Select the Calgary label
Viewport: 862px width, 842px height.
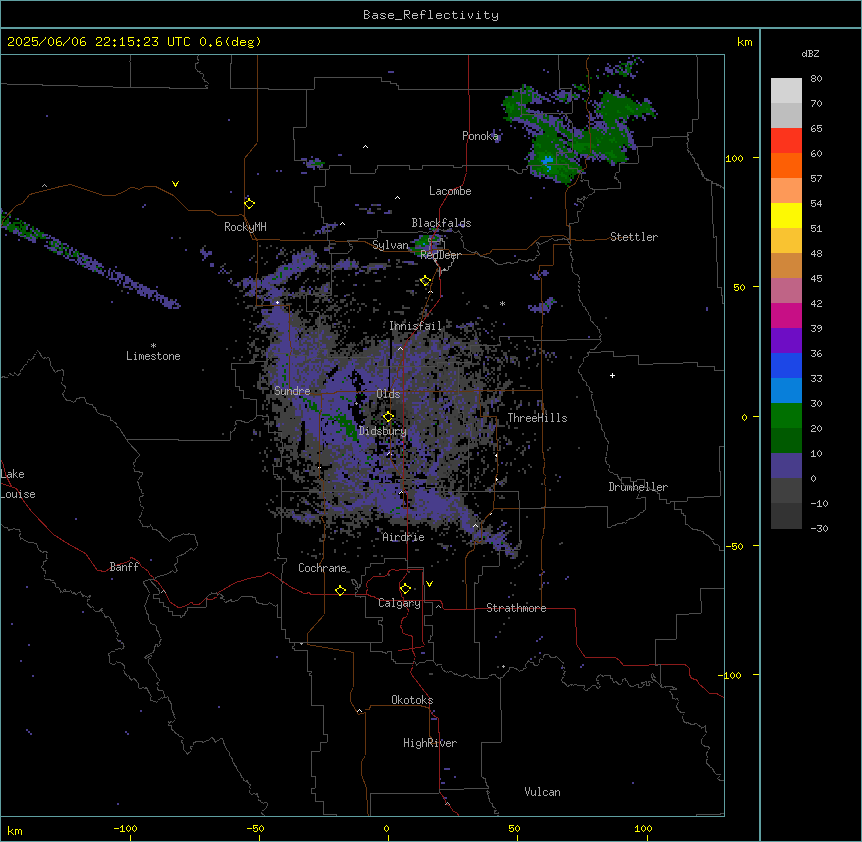click(x=400, y=603)
